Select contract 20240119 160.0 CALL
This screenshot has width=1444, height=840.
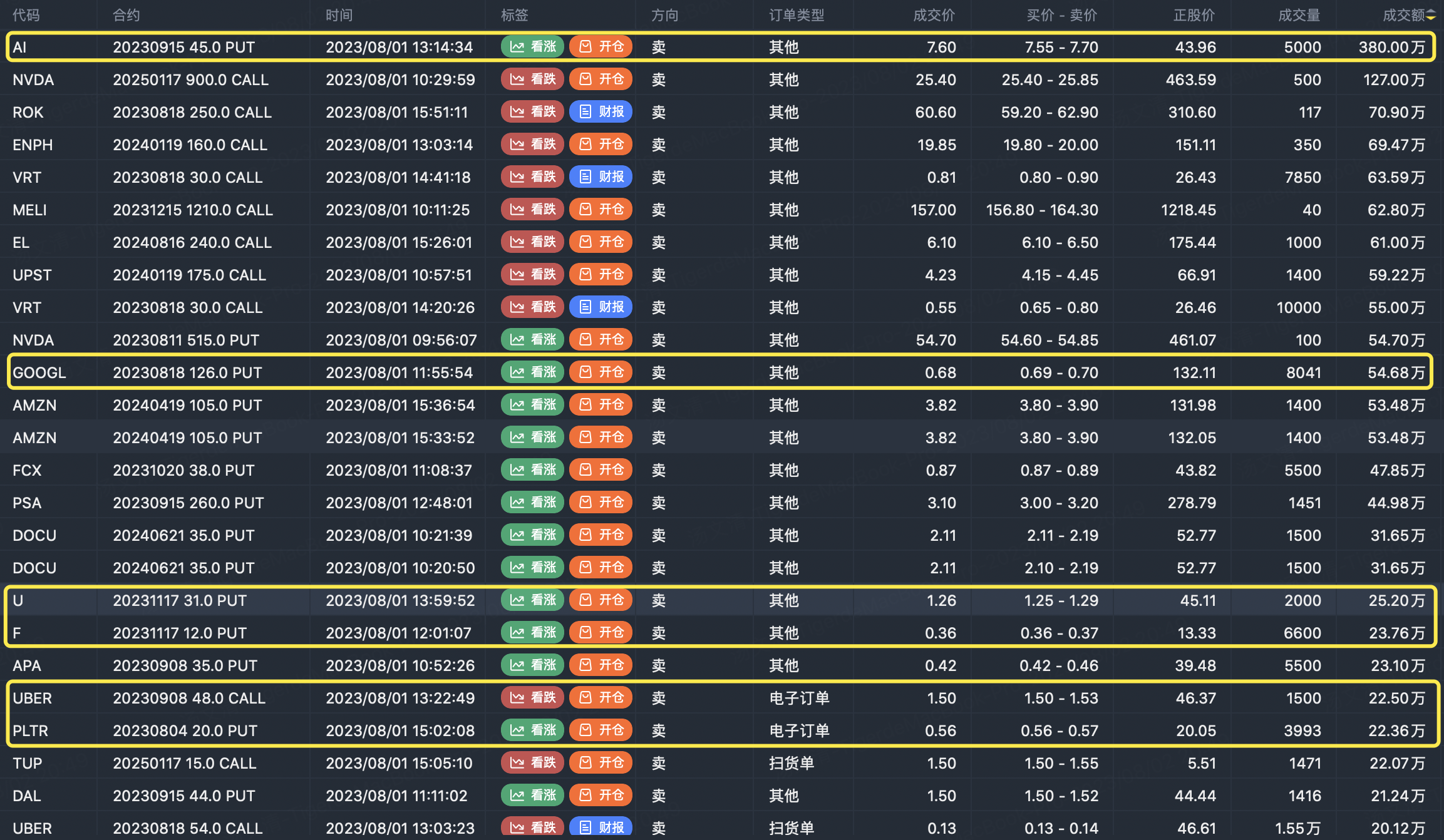[x=190, y=145]
